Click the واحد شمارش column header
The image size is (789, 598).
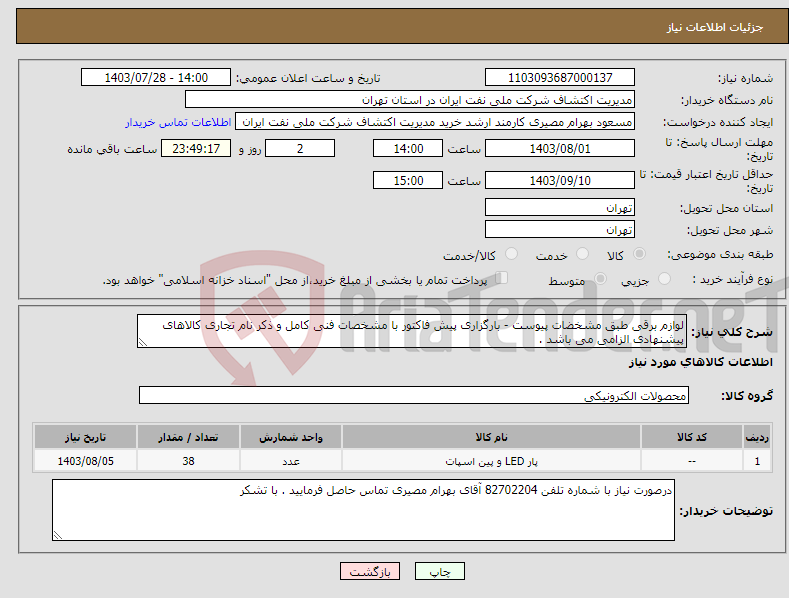291,437
